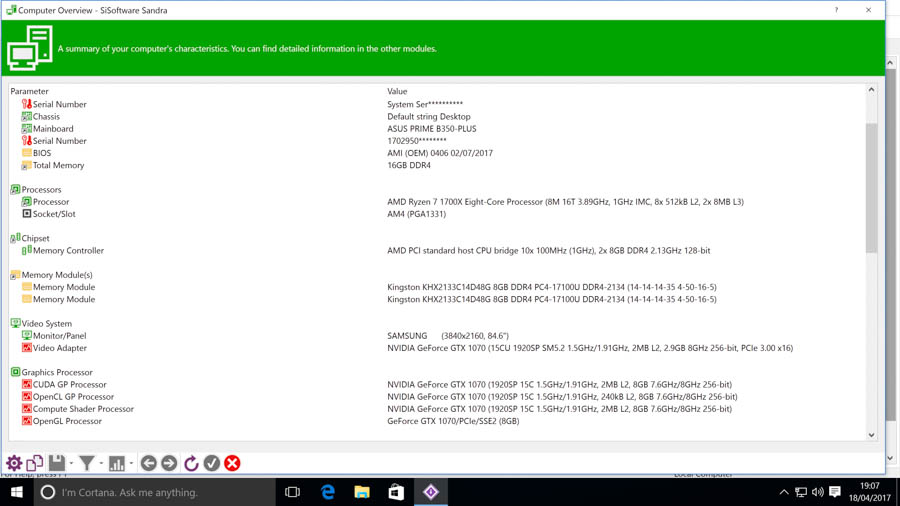
Task: Select the Memory Module(s) group row
Action: coord(57,275)
